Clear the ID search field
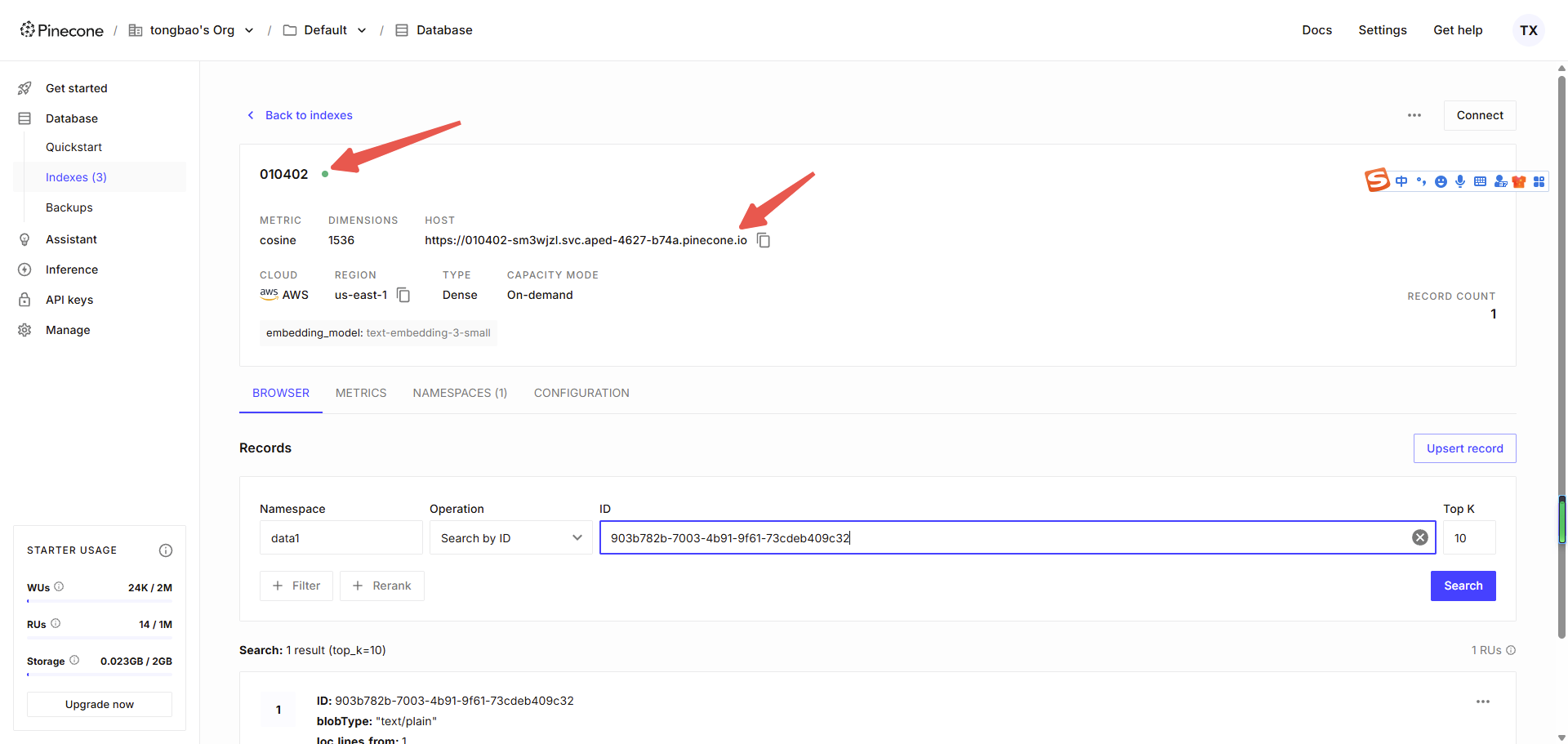This screenshot has height=744, width=1568. 1420,537
